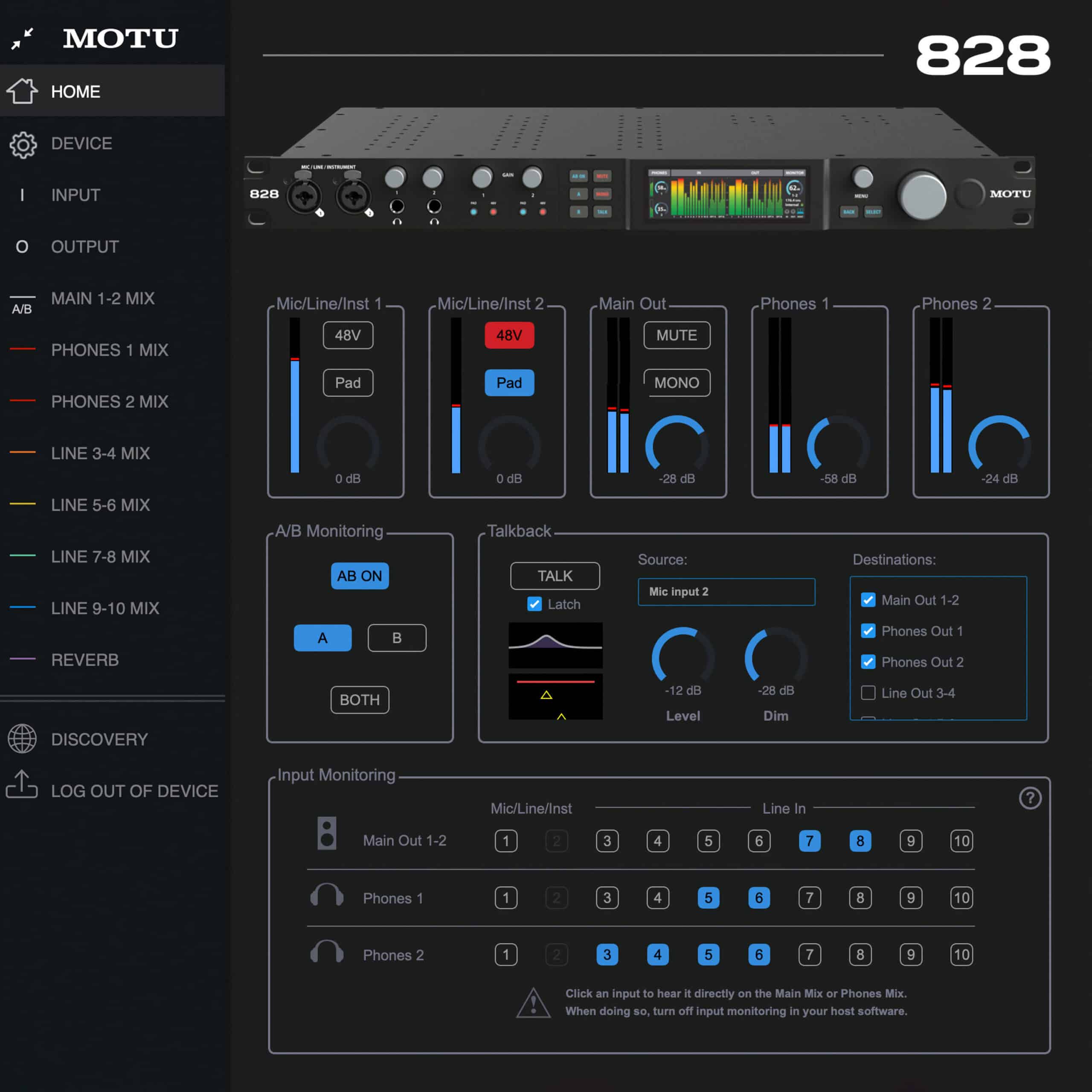Image resolution: width=1092 pixels, height=1092 pixels.
Task: Click the Log Out of Device upload icon
Action: pos(22,785)
